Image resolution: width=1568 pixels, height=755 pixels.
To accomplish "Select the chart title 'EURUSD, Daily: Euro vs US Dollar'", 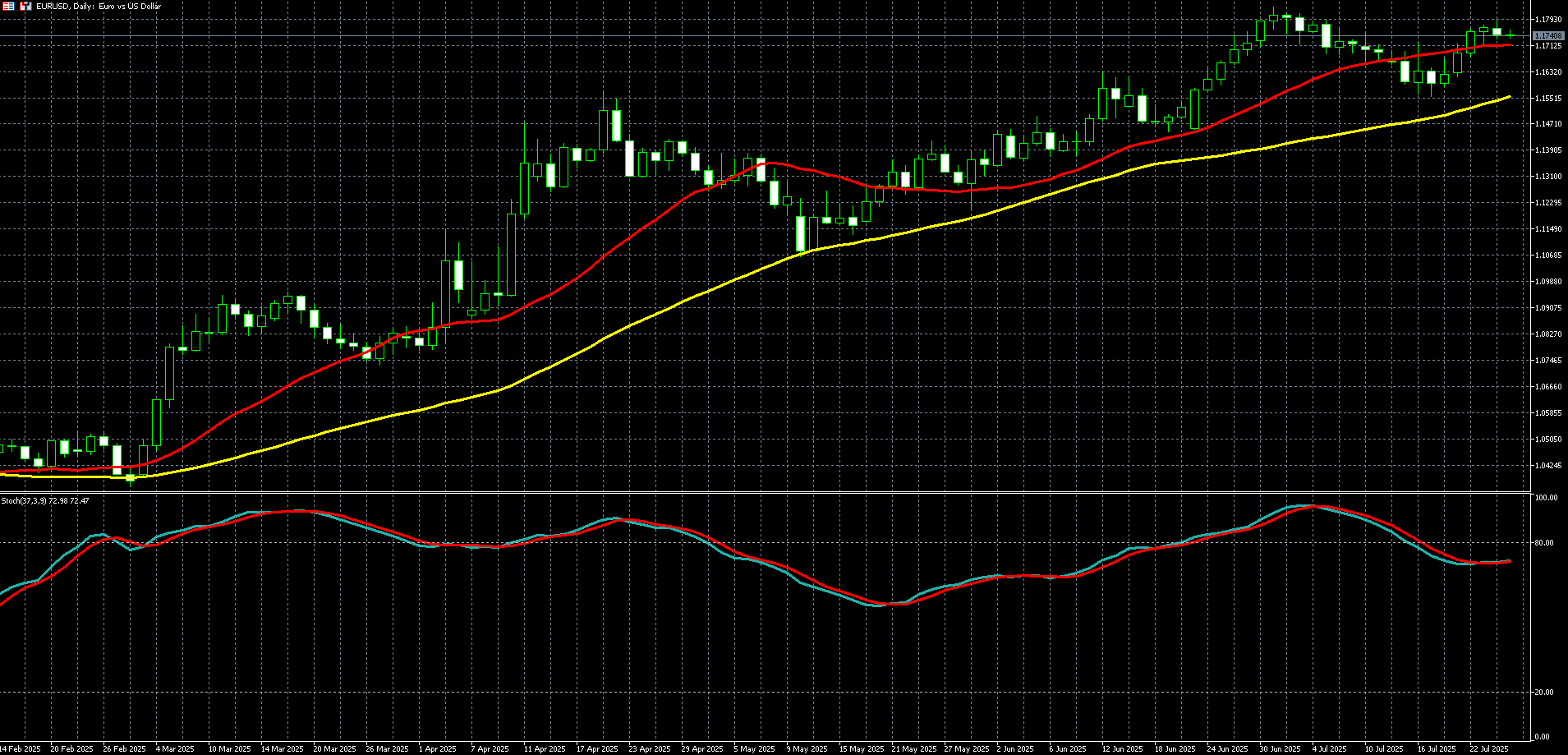I will click(x=99, y=7).
